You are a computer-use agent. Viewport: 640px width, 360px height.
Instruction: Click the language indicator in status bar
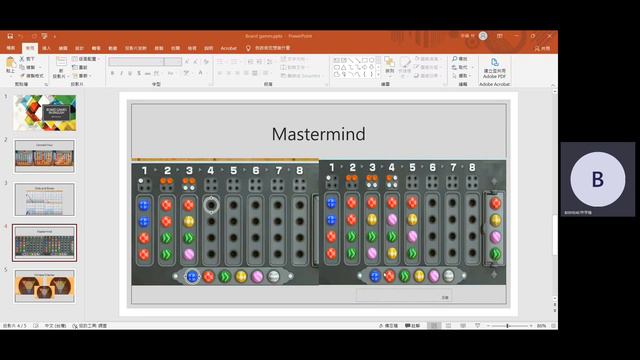(55, 326)
